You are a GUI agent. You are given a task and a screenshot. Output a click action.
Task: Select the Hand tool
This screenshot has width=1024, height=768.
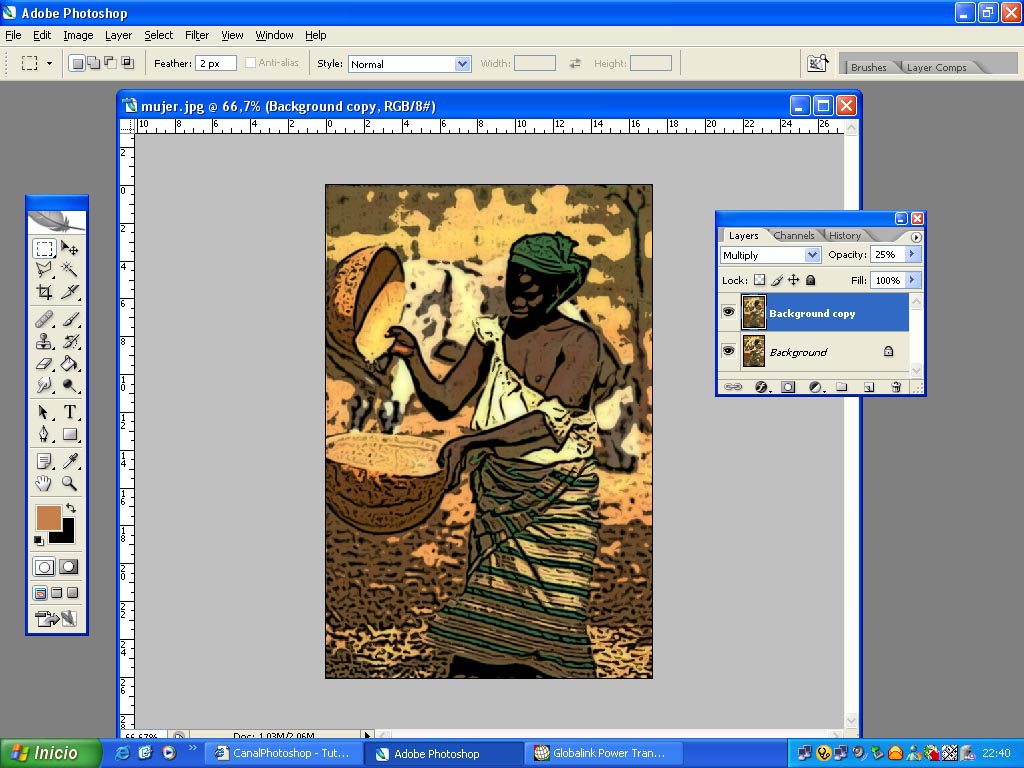point(44,483)
